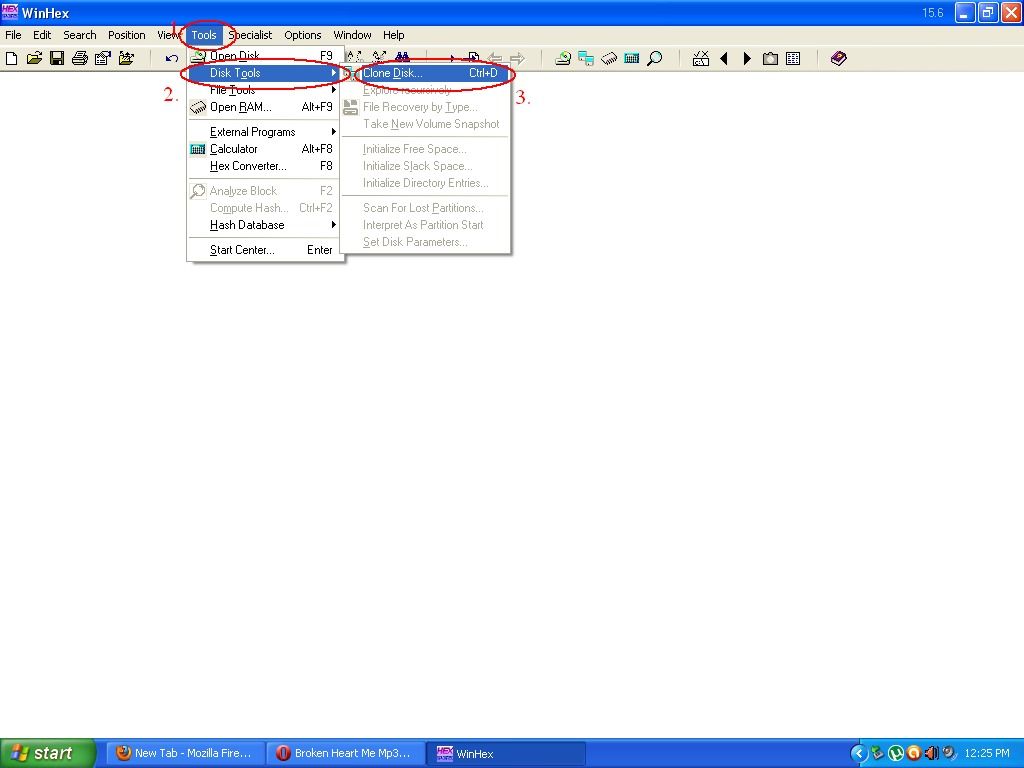Click greyed Scan For Lost Partitions...
Screen dimensions: 1024x768
[425, 208]
